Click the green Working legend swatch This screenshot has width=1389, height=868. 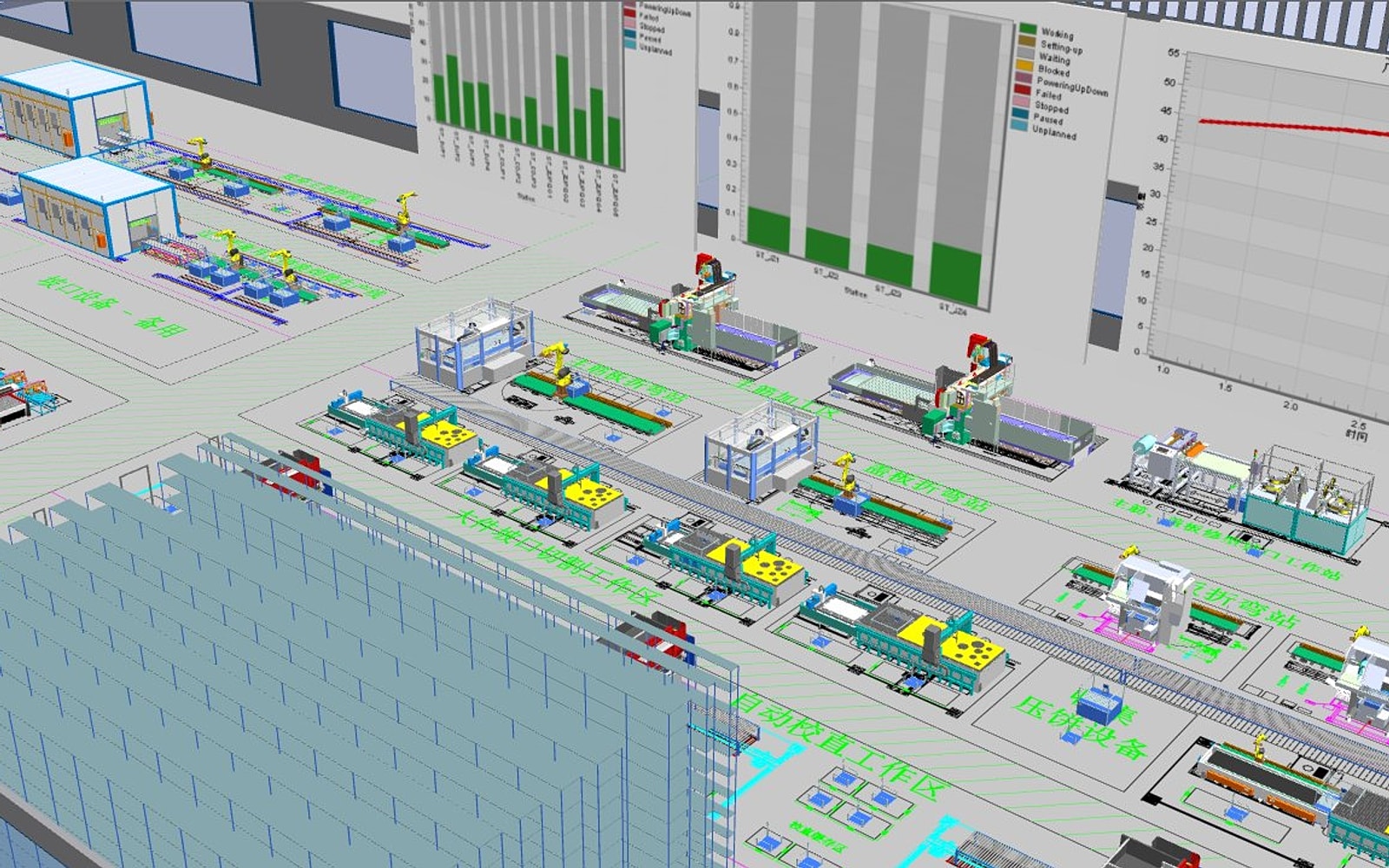[x=1028, y=30]
